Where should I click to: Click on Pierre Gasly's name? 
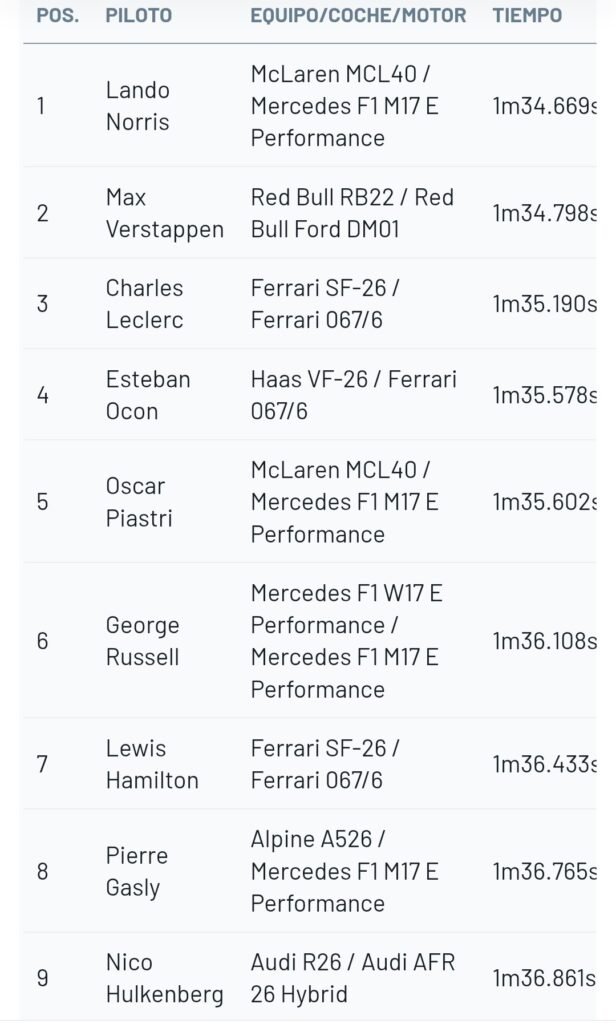[137, 871]
